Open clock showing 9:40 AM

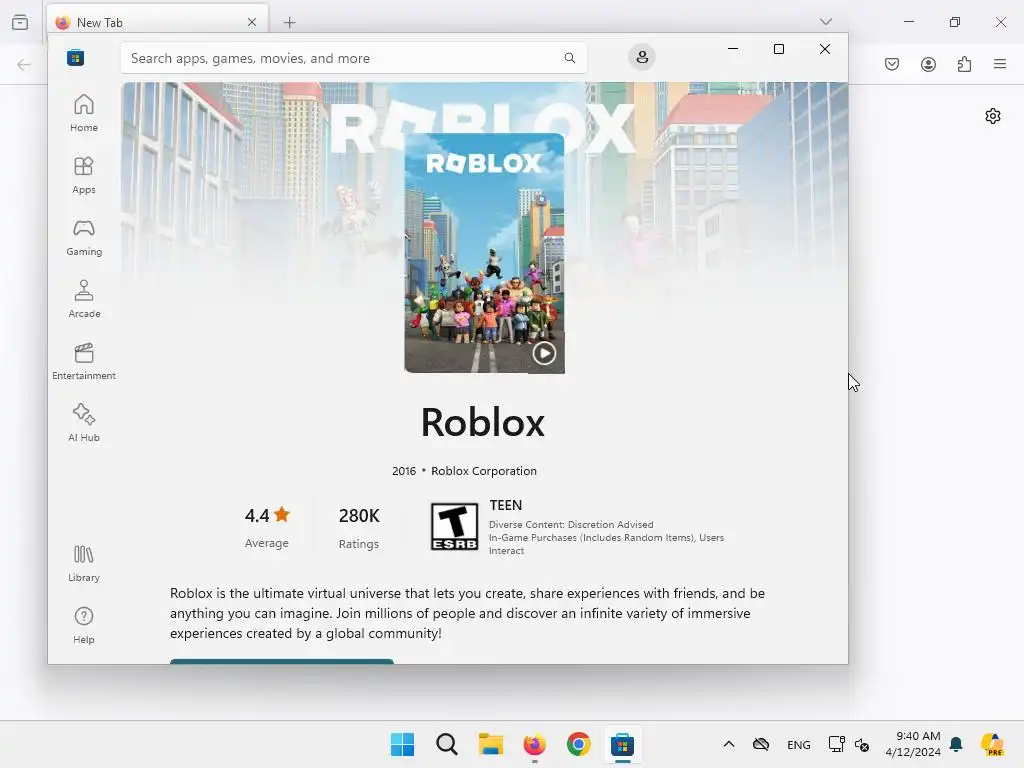(913, 744)
